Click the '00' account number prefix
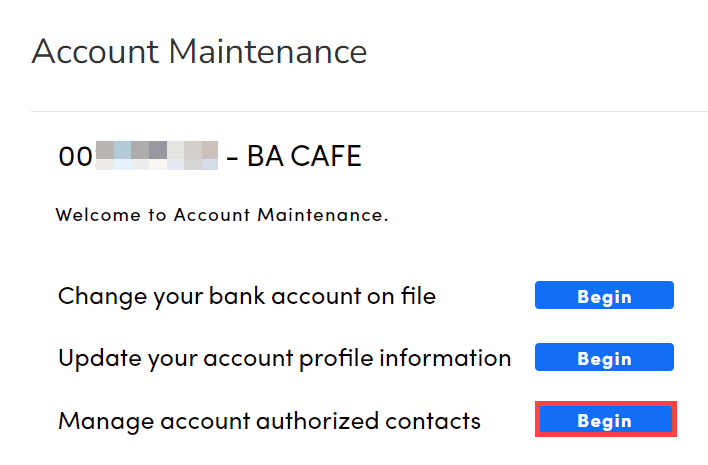This screenshot has height=465, width=708. tap(76, 157)
